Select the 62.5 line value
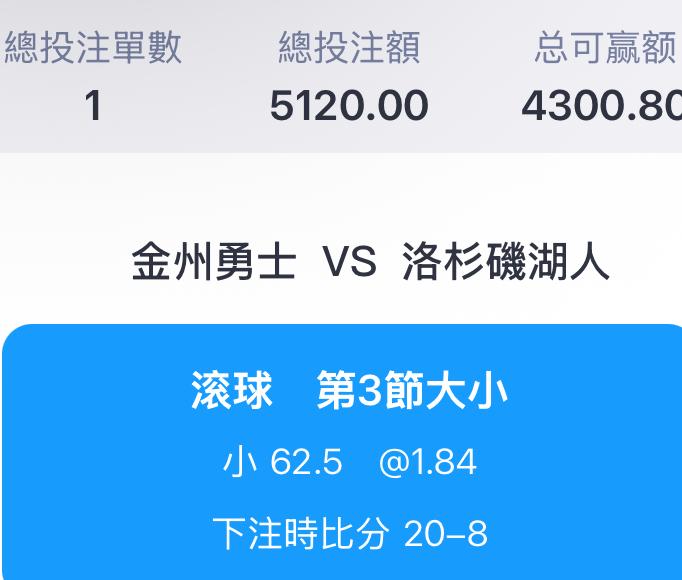Screen dimensions: 682x580 pos(306,462)
